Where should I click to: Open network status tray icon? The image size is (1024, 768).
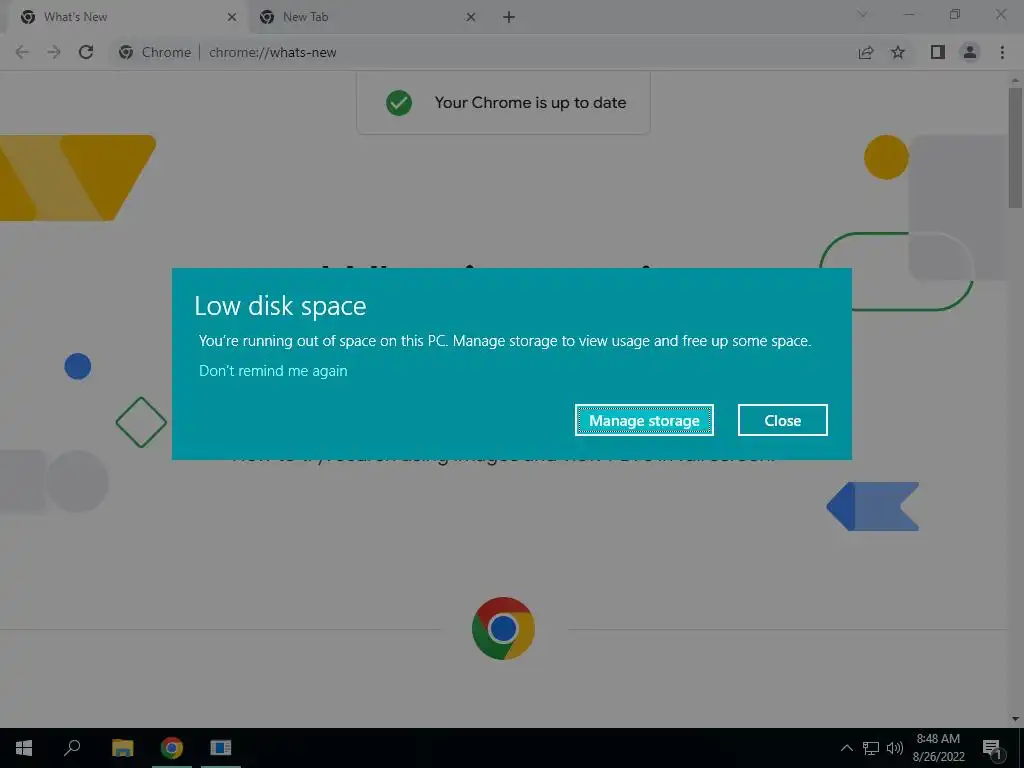pyautogui.click(x=871, y=748)
